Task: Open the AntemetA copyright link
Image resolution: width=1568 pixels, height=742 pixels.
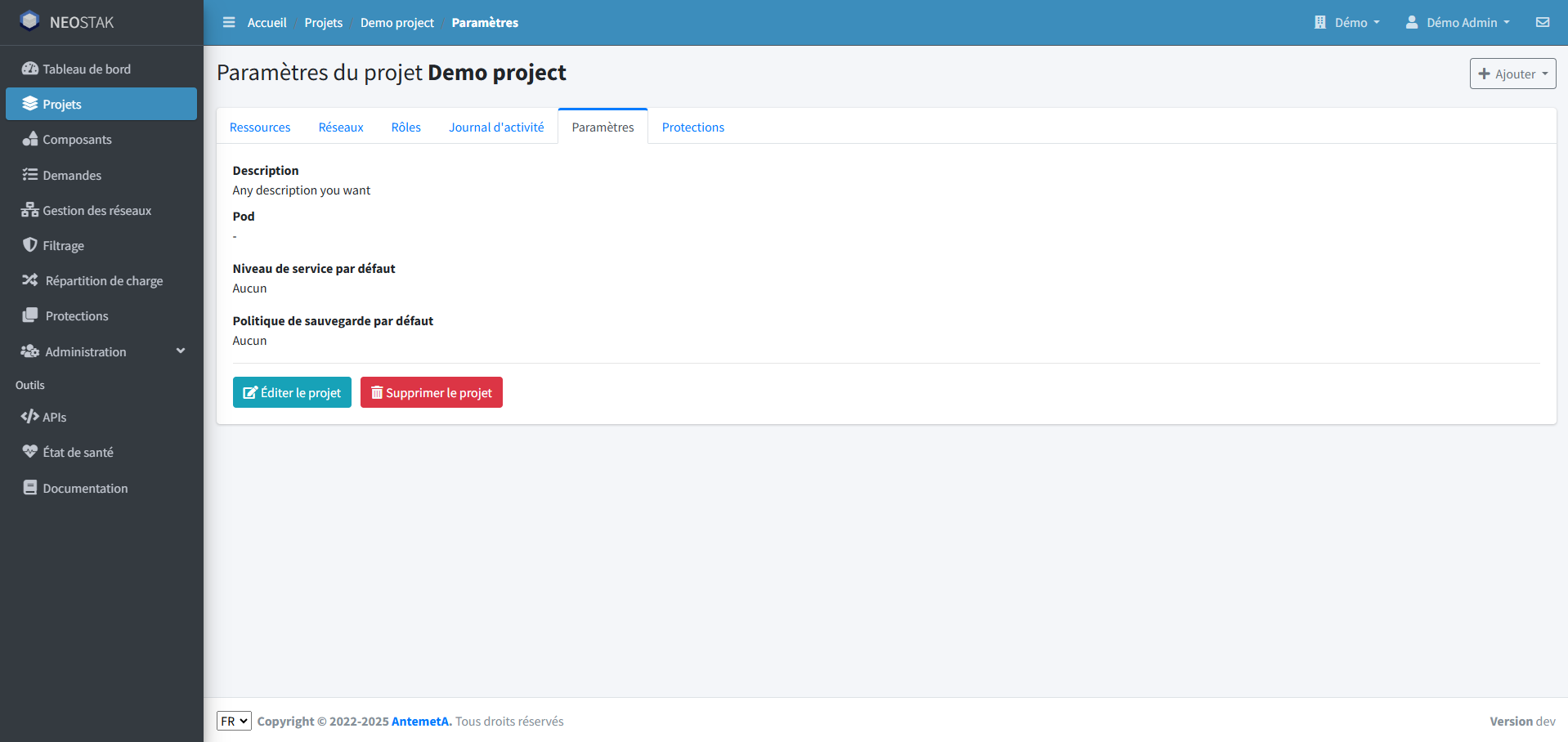Action: point(419,721)
